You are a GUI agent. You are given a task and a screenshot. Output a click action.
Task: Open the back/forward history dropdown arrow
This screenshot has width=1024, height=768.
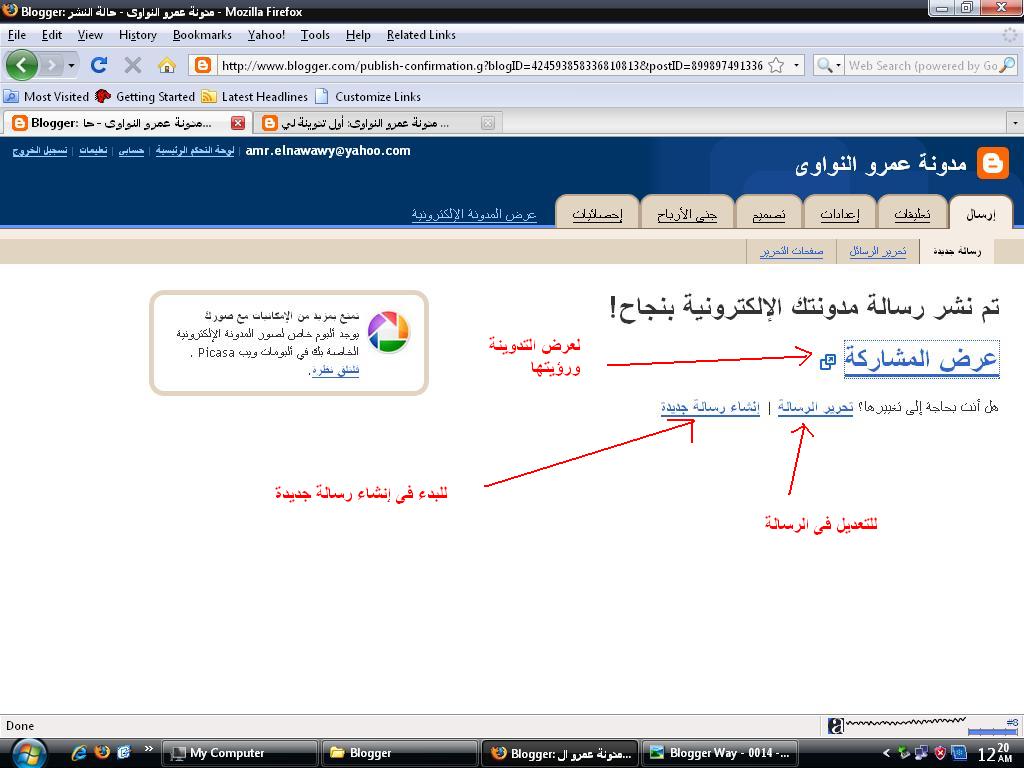[x=71, y=65]
